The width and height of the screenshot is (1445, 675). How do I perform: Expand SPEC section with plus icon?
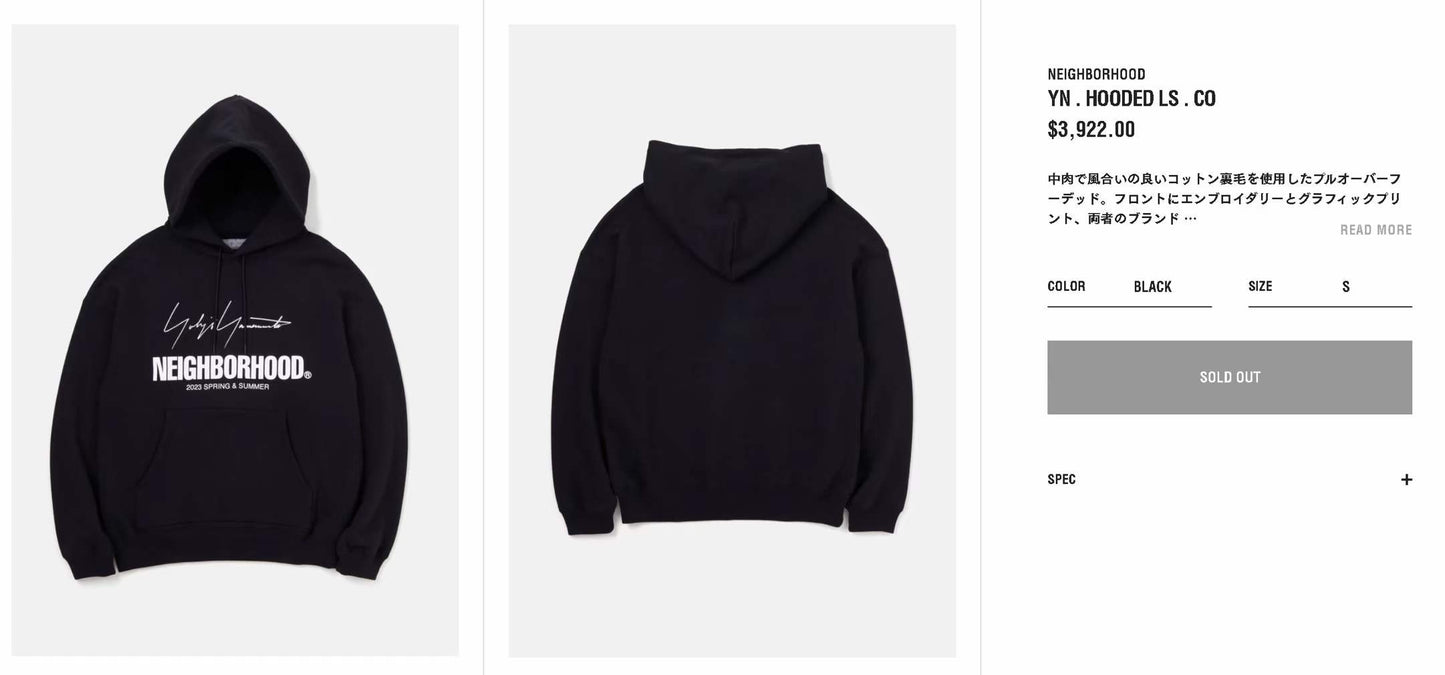click(x=1406, y=479)
